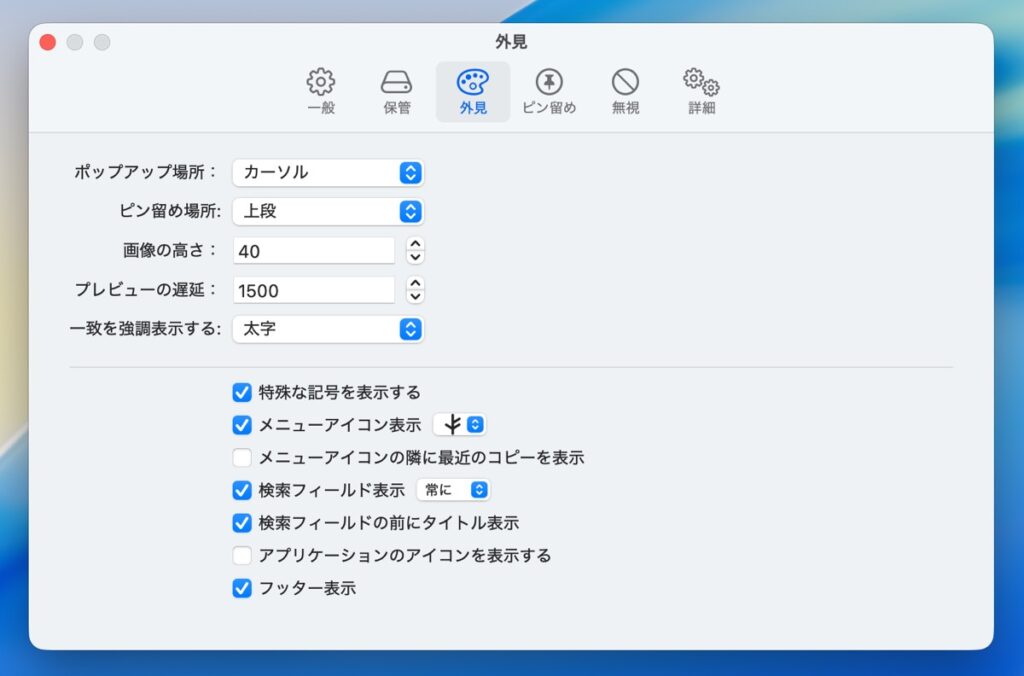Screen dimensions: 1024x676
Task: Open the 無視 (Ignore) prohibited icon tab
Action: (x=625, y=91)
